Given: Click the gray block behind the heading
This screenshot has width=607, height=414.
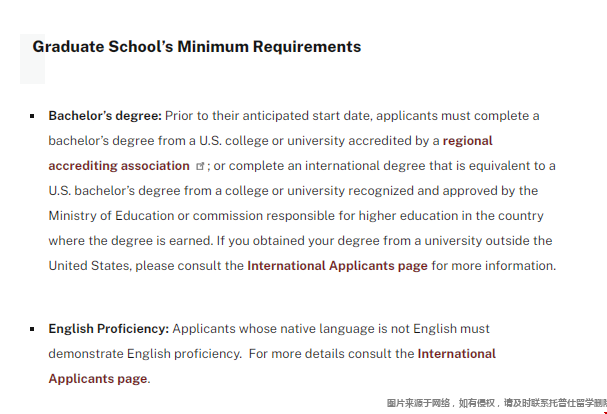Looking at the screenshot, I should click(x=33, y=59).
